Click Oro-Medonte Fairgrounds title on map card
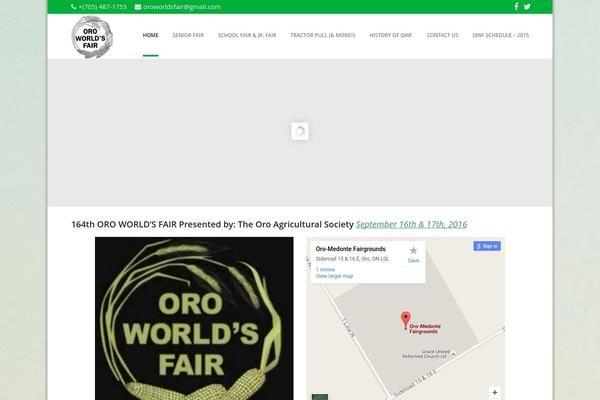Screen dimensions: 600x400 (351, 249)
